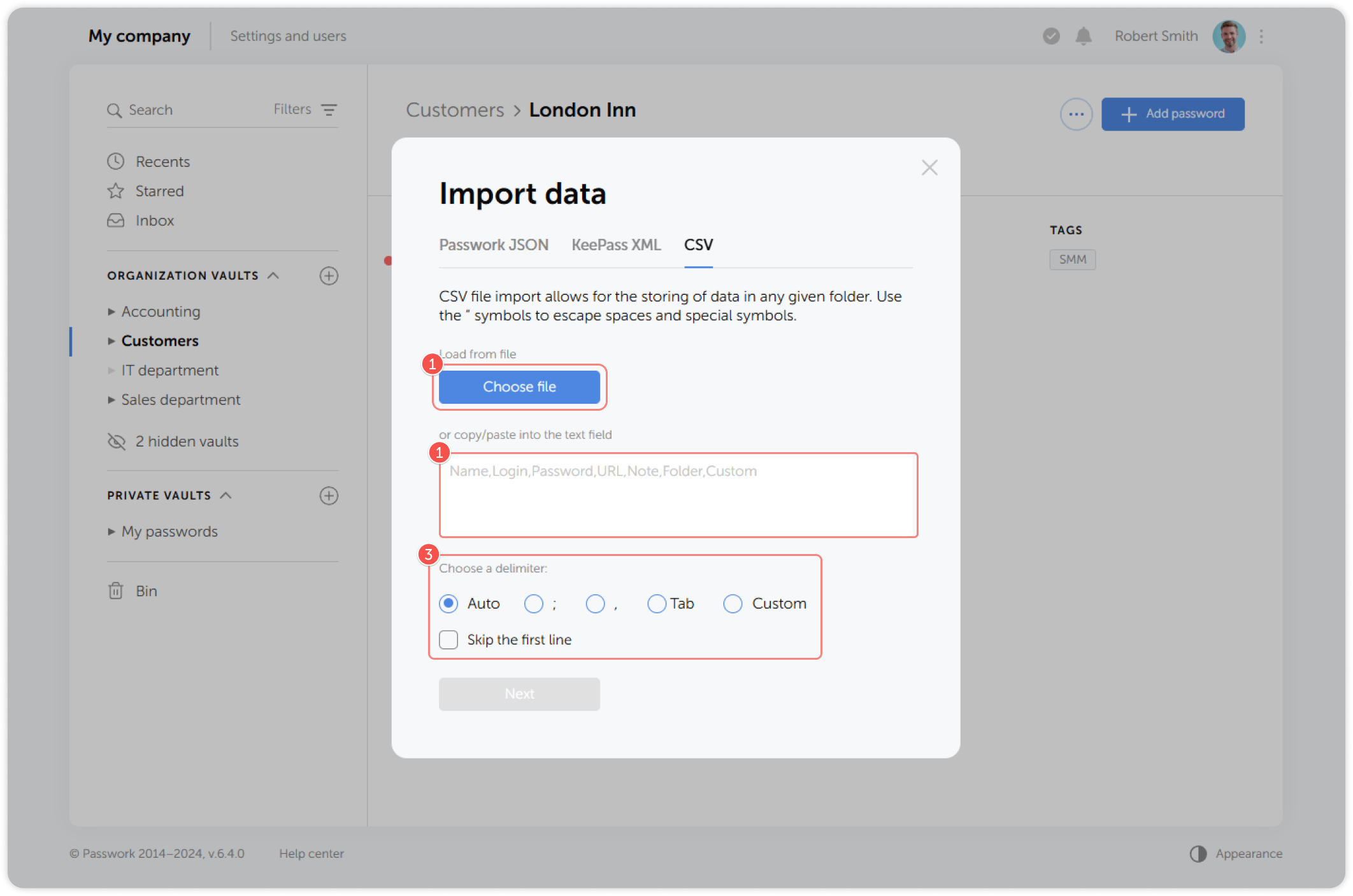Click the Choose file button
1353x896 pixels.
coord(519,387)
